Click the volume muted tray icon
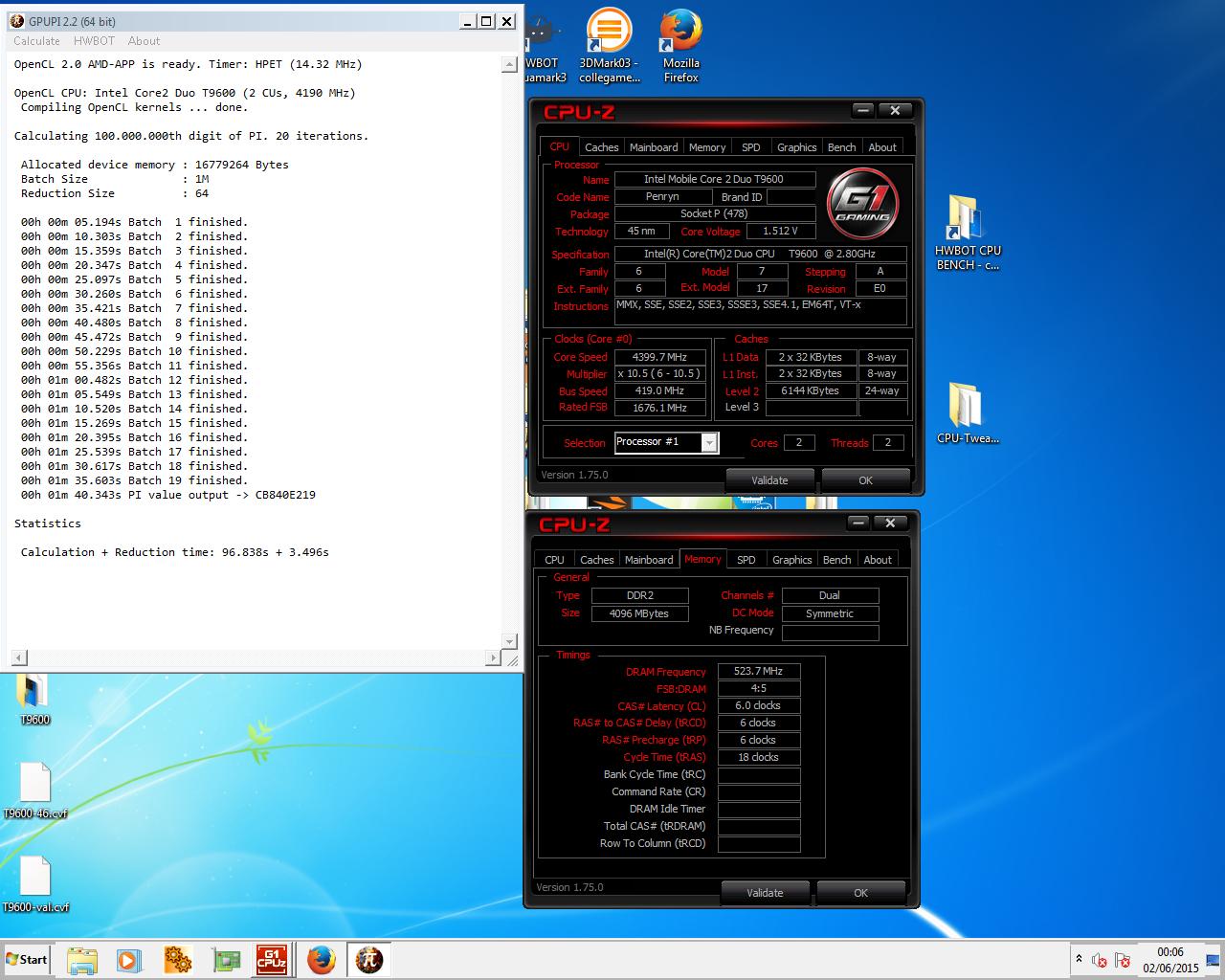The width and height of the screenshot is (1225, 980). 1100,960
